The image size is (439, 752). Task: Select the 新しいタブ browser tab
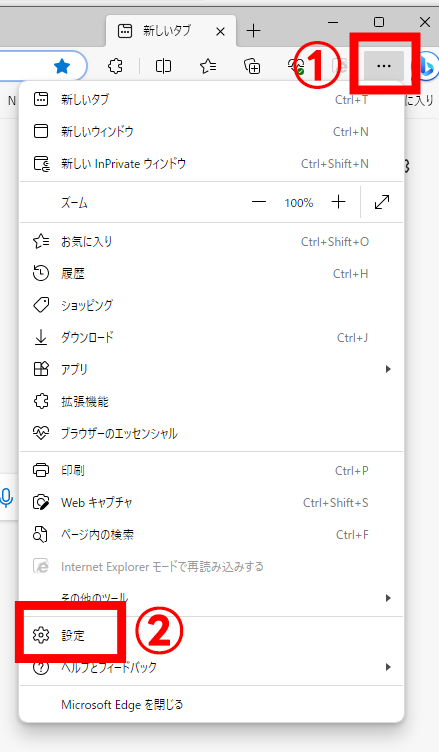click(x=170, y=31)
